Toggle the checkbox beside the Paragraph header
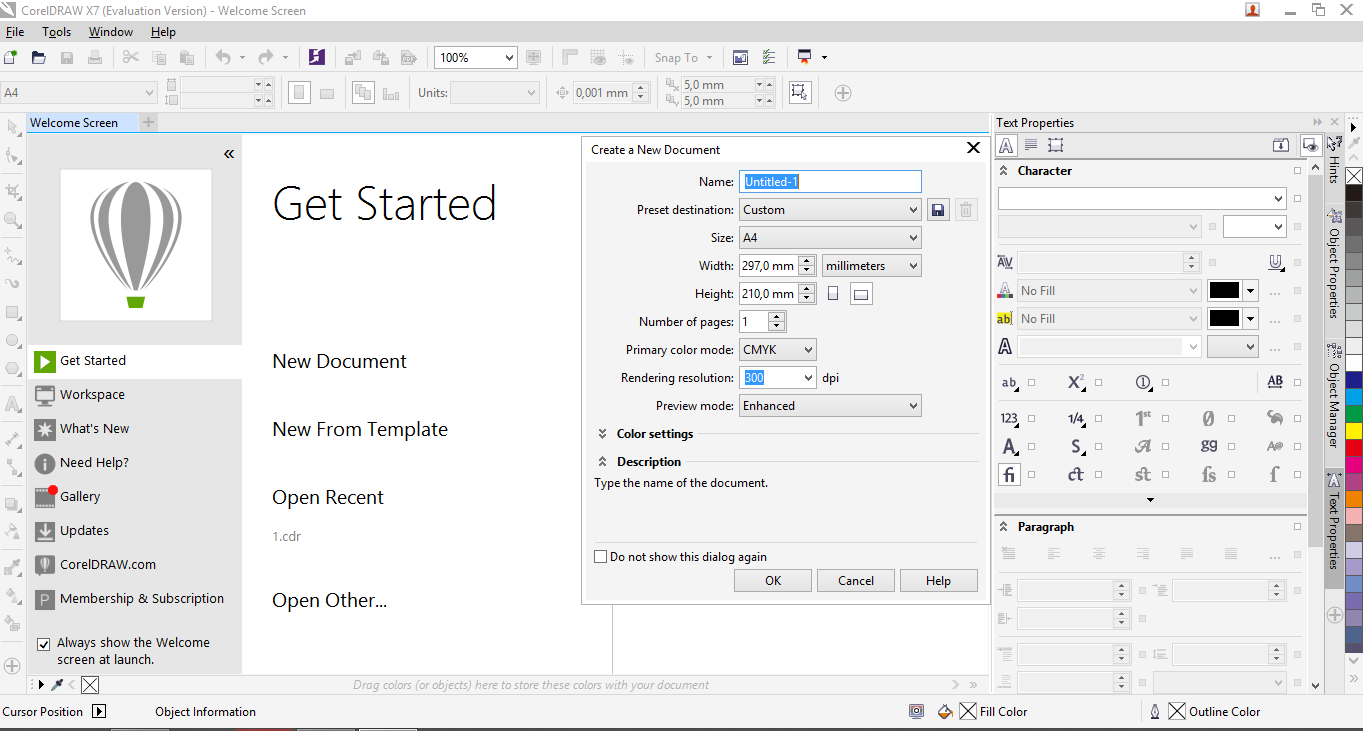Viewport: 1363px width, 731px height. click(1297, 527)
